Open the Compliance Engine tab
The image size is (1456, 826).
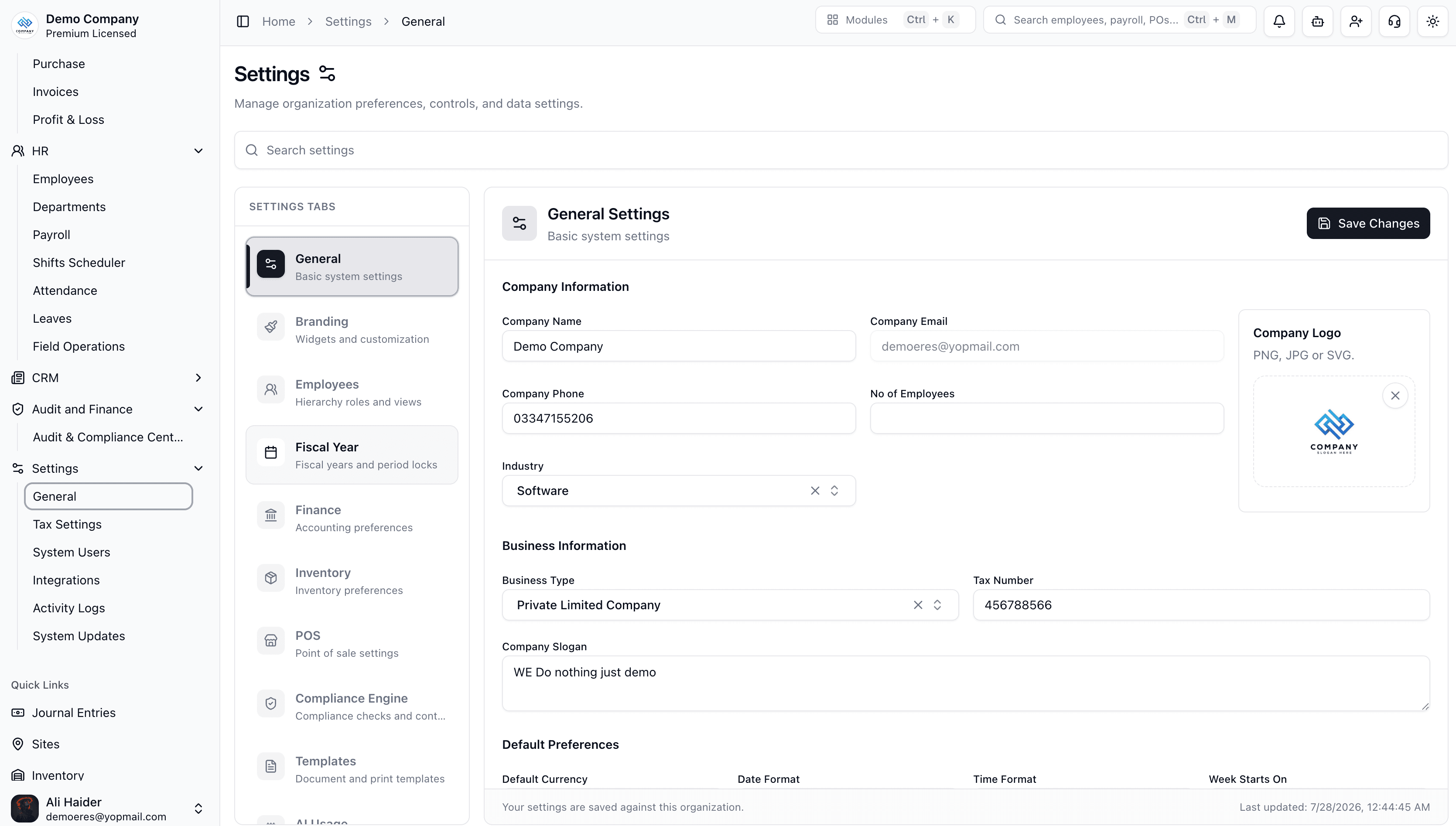pos(352,707)
